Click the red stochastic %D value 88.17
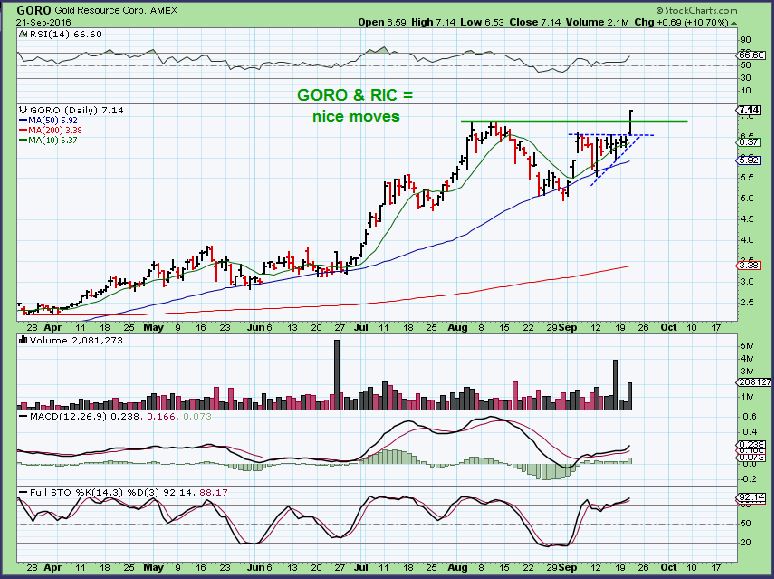774x579 pixels. click(215, 492)
